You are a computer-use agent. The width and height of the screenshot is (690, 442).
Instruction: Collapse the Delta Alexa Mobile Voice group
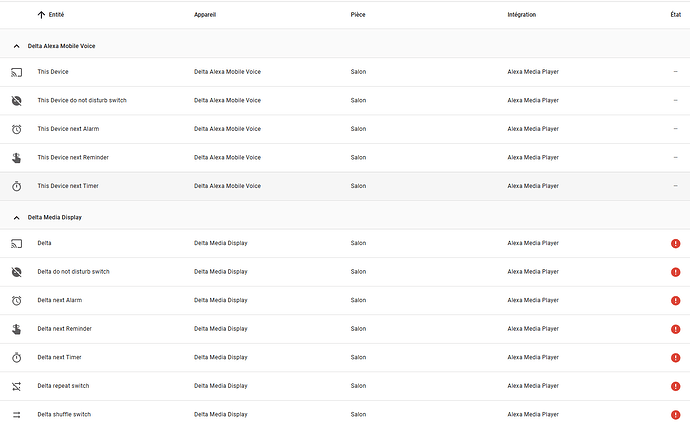coord(16,47)
